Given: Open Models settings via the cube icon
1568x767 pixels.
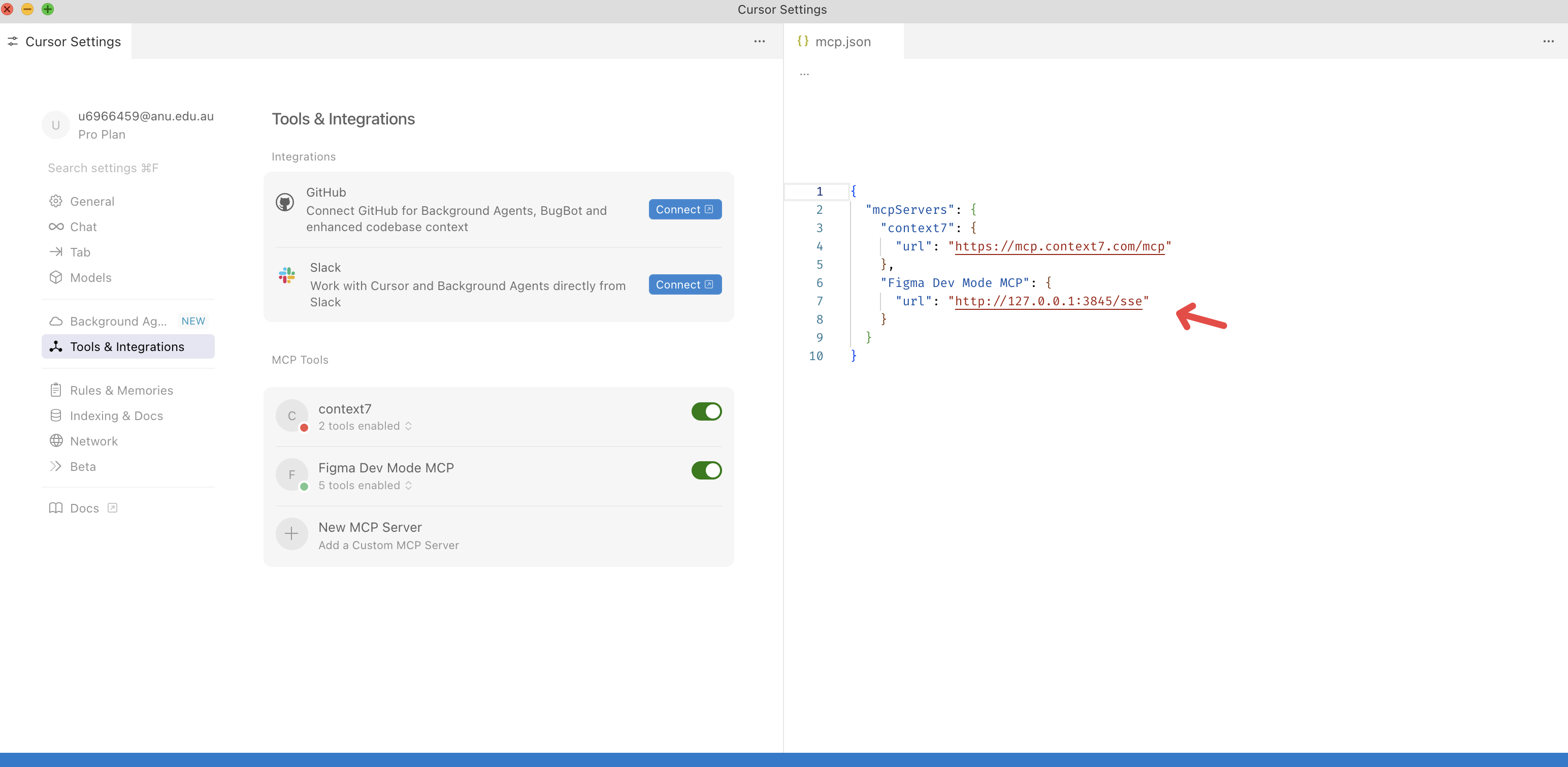Looking at the screenshot, I should coord(55,277).
